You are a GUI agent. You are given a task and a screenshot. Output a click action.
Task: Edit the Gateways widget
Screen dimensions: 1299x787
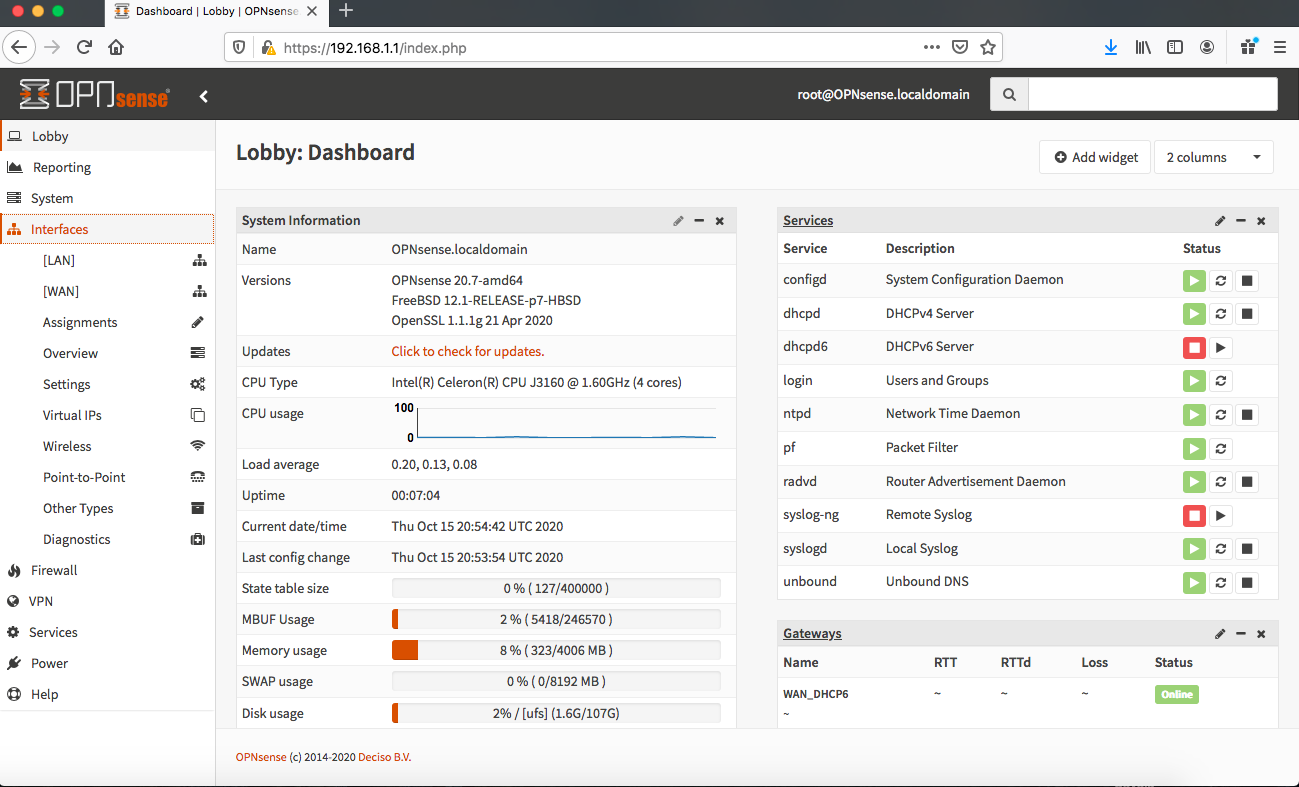(x=1220, y=634)
